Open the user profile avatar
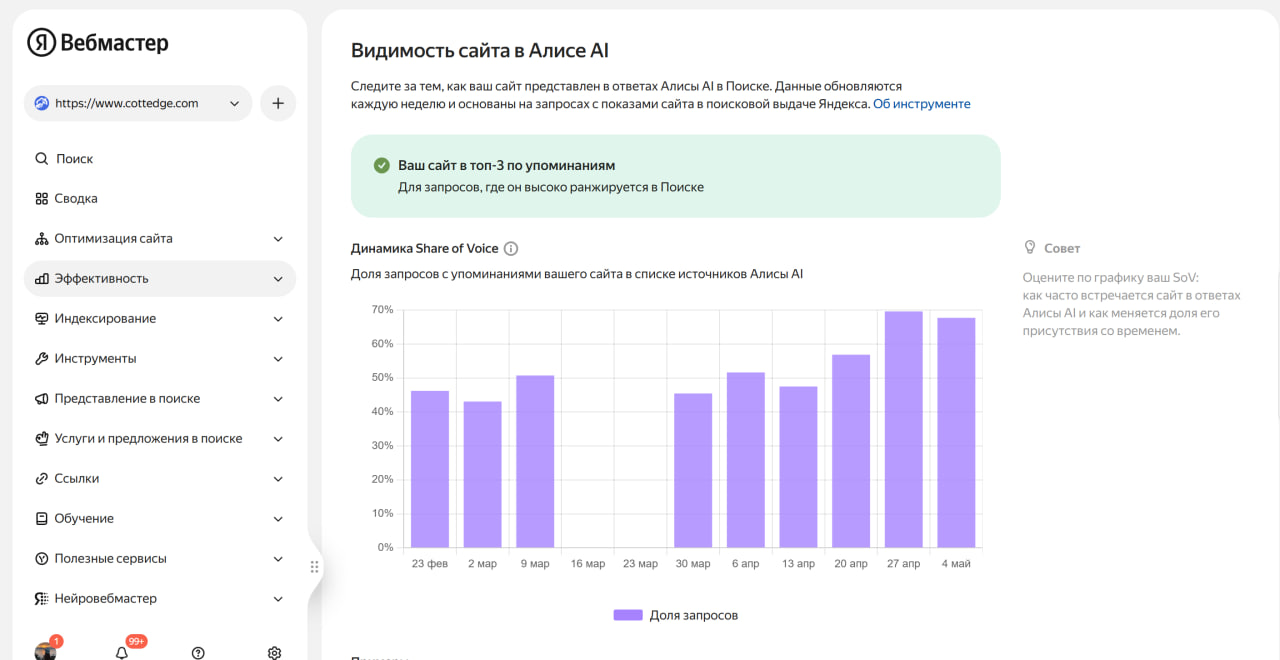 coord(45,652)
